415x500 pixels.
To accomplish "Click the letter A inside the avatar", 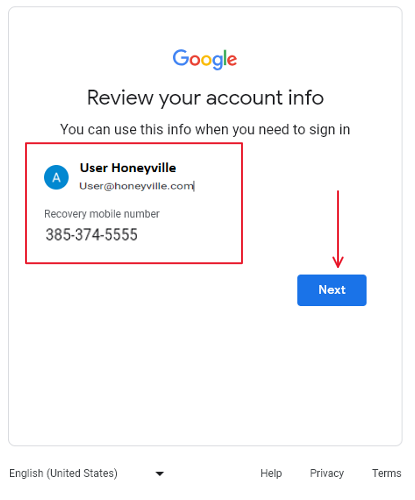I will coord(56,178).
